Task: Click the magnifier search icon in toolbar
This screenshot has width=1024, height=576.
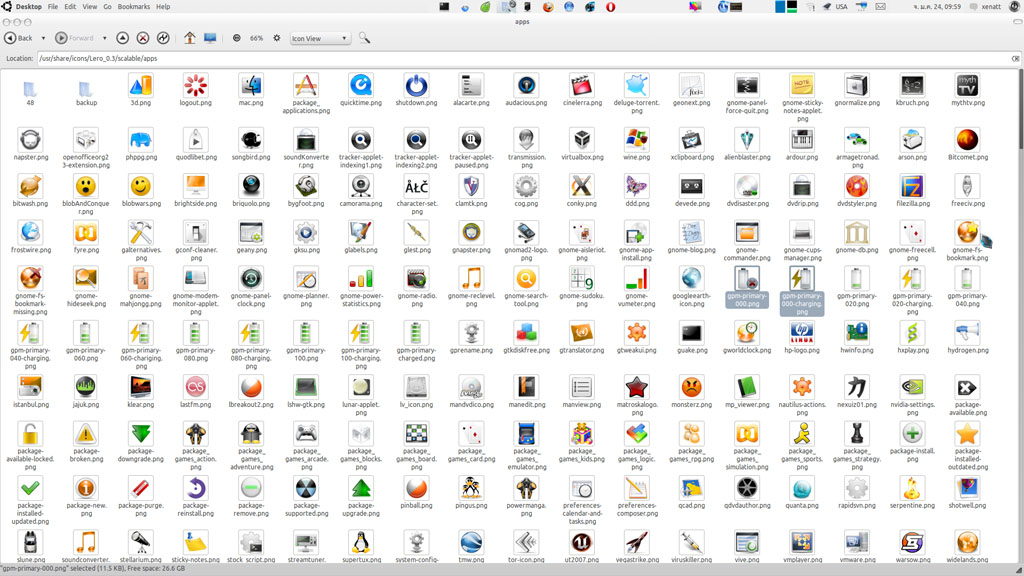Action: [364, 39]
